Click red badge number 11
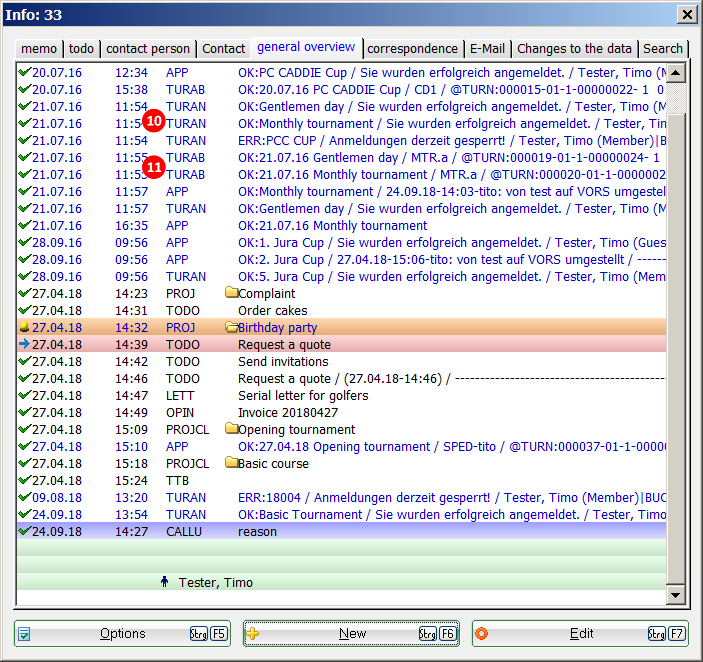 (153, 166)
